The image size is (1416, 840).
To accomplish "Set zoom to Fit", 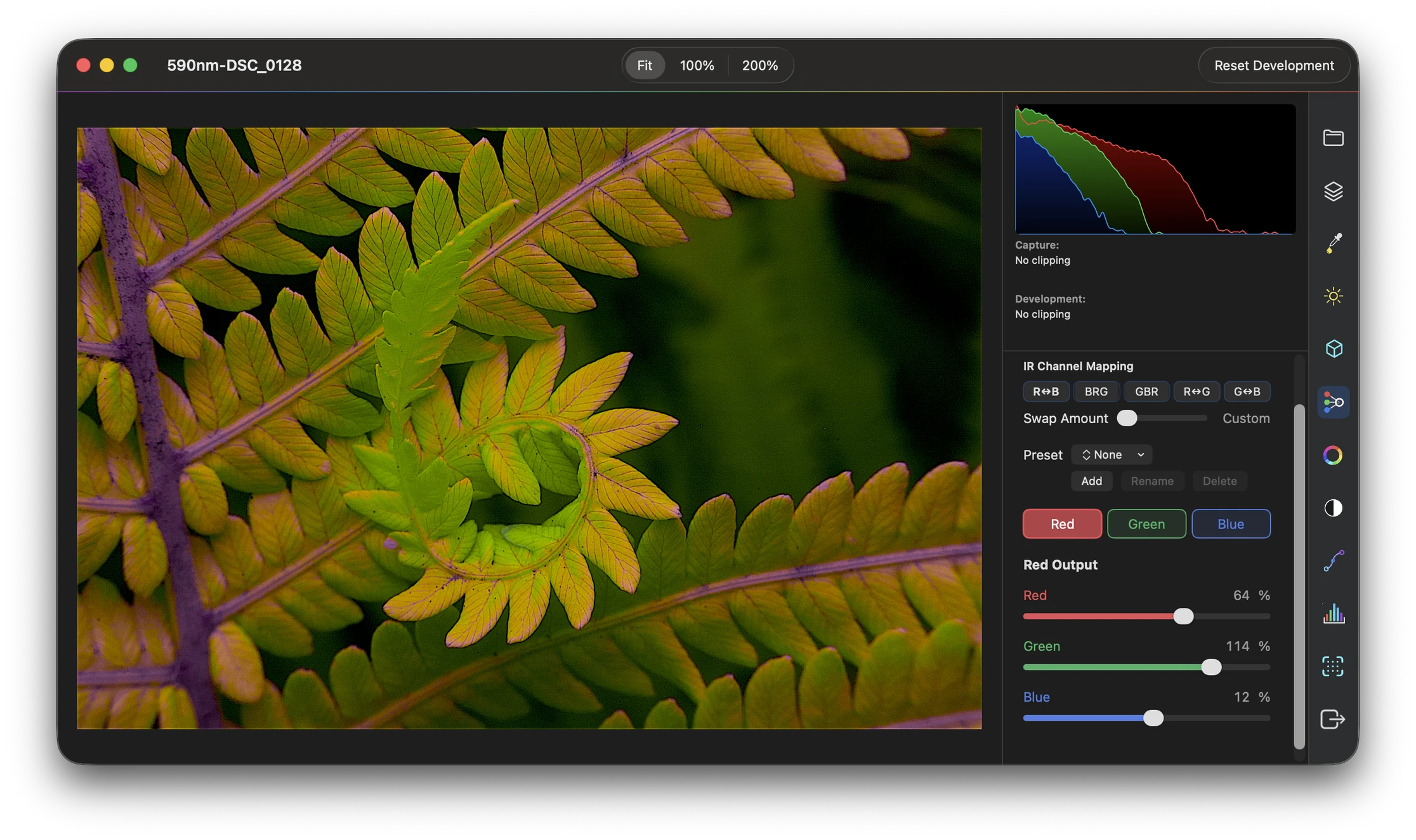I will 645,65.
